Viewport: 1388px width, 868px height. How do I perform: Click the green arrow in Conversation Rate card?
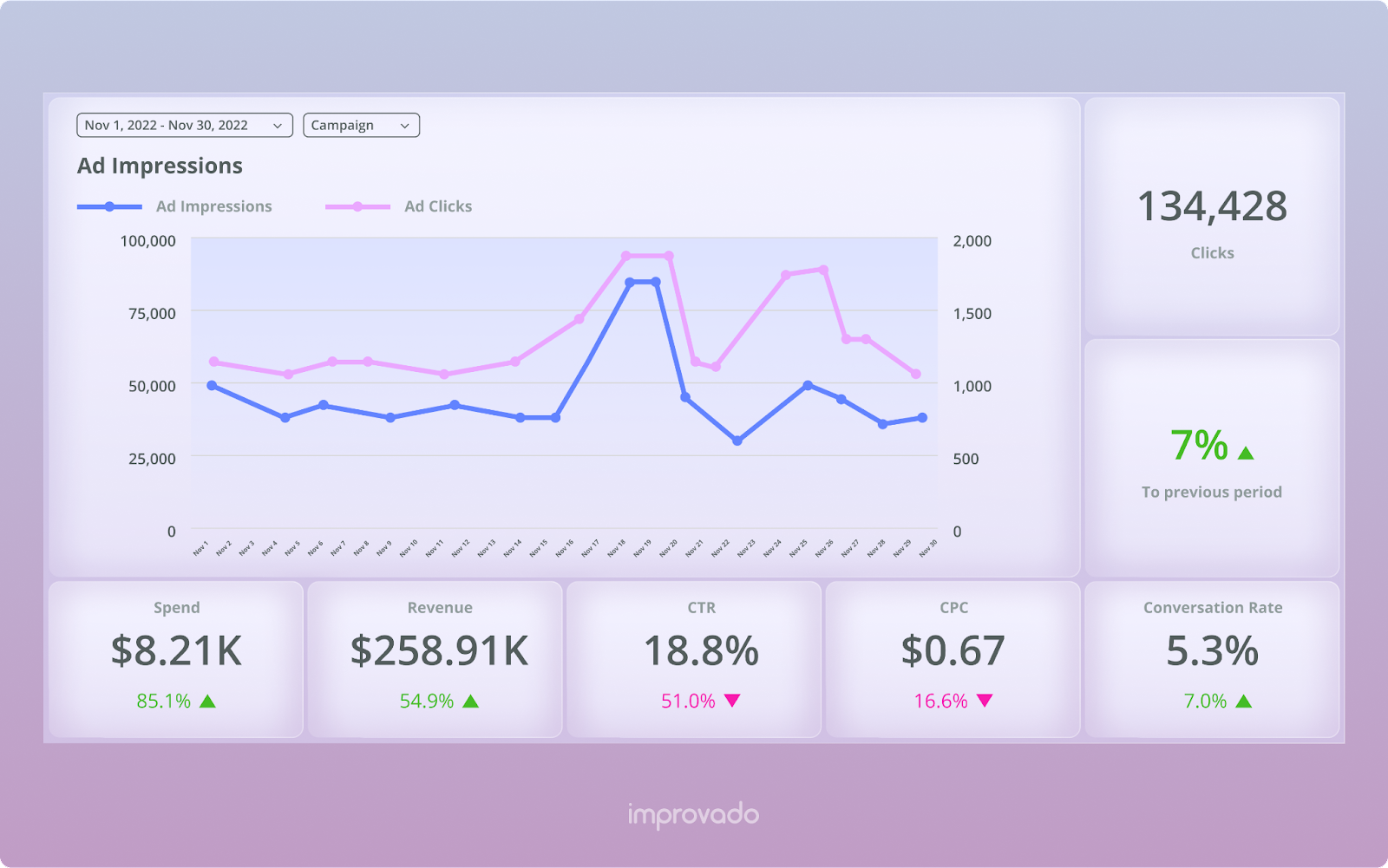tap(1244, 701)
